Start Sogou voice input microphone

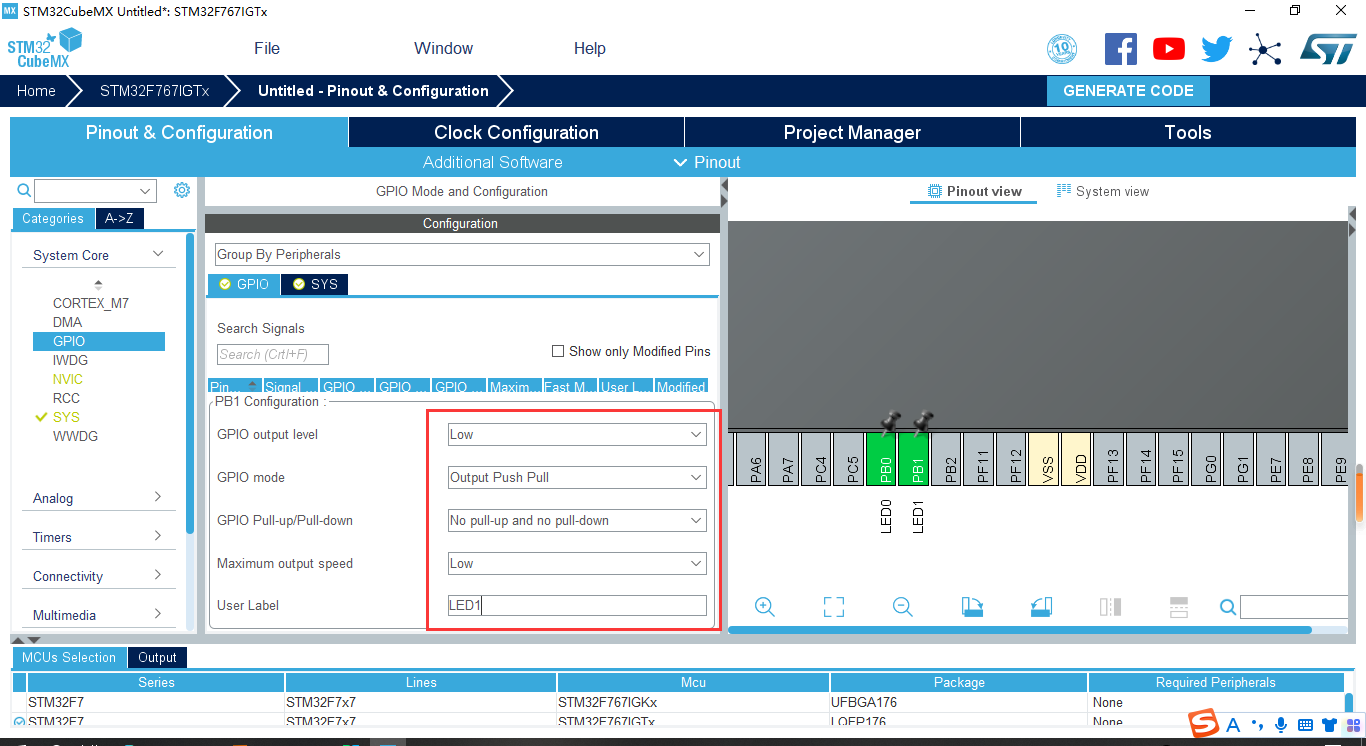(x=1281, y=725)
